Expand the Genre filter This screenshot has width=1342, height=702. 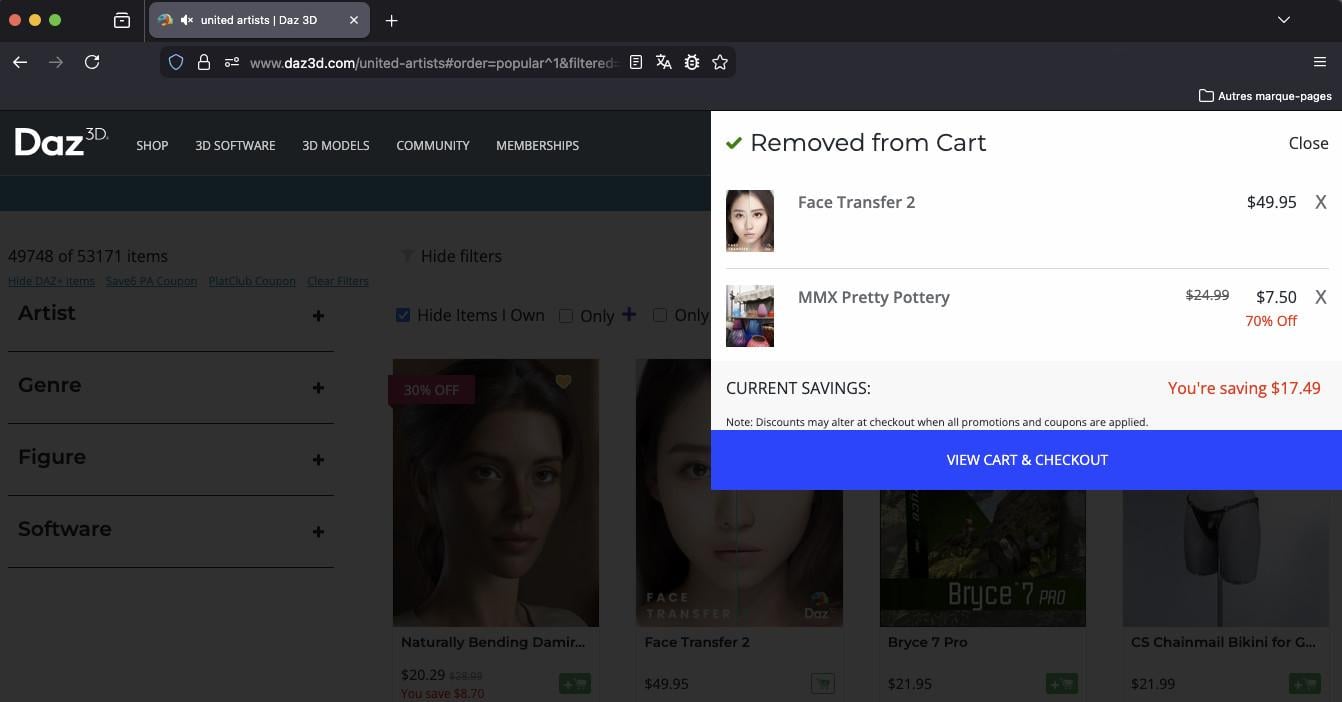[x=318, y=388]
